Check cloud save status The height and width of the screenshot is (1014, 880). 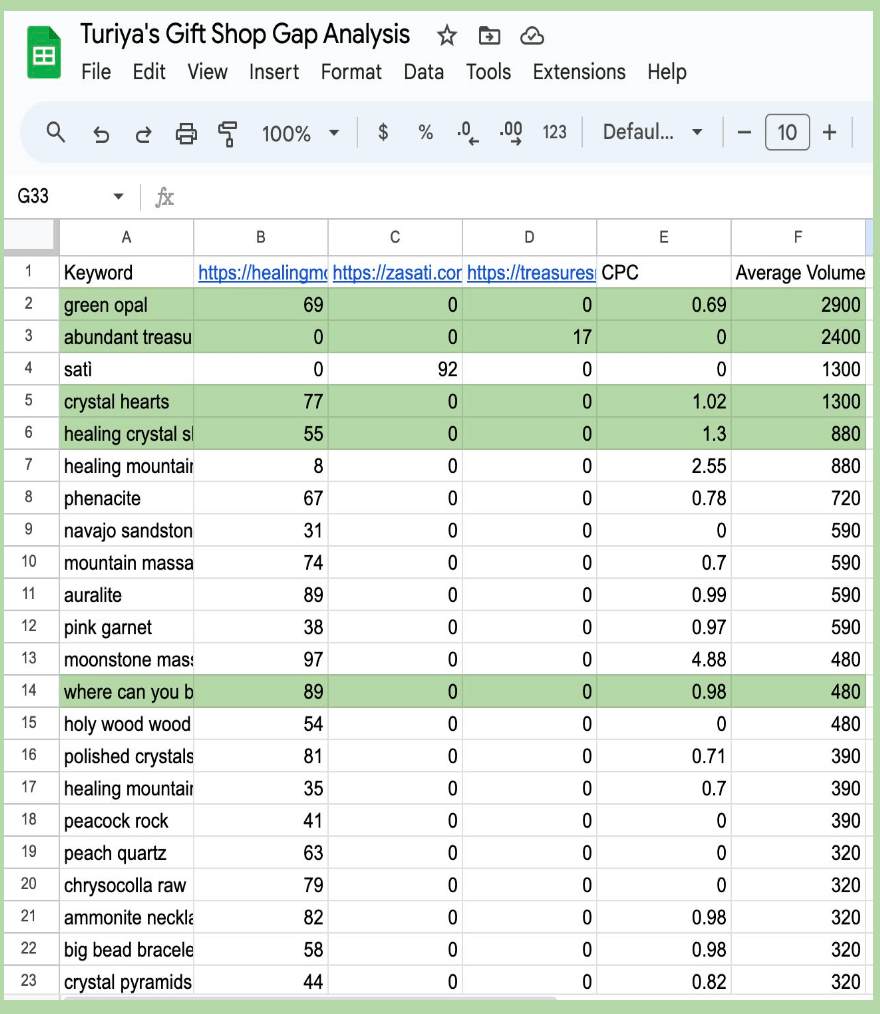click(x=532, y=34)
